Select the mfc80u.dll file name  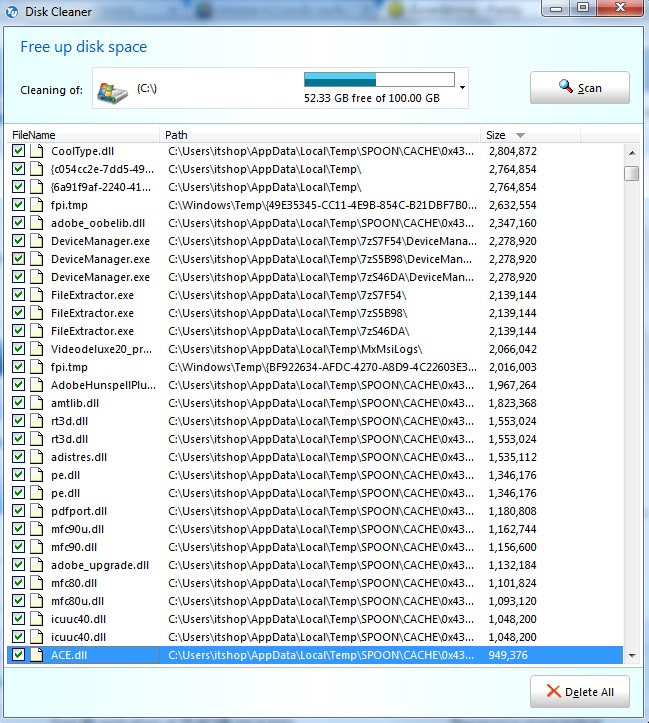[77, 601]
